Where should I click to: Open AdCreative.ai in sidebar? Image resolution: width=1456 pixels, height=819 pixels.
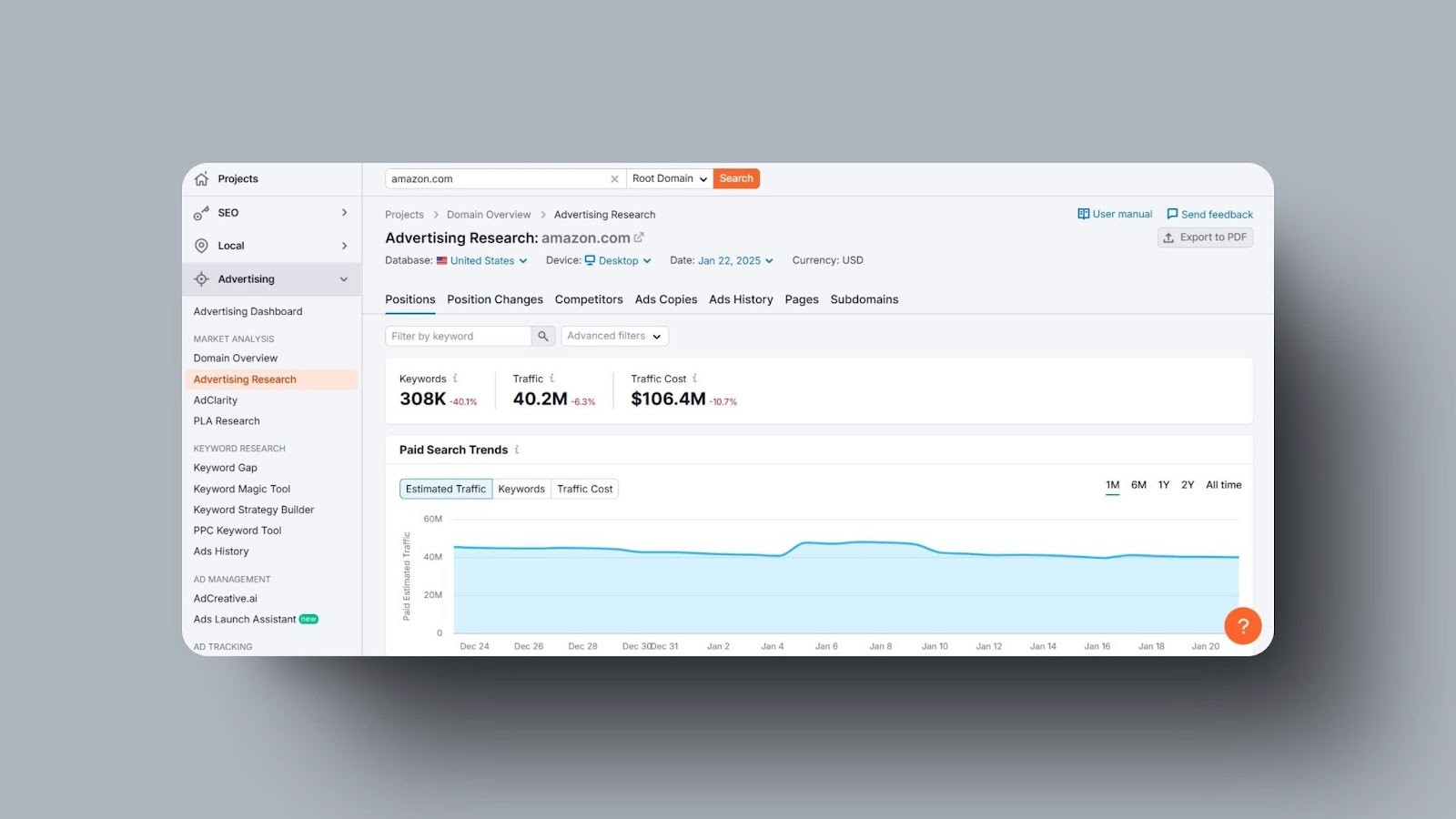226,599
